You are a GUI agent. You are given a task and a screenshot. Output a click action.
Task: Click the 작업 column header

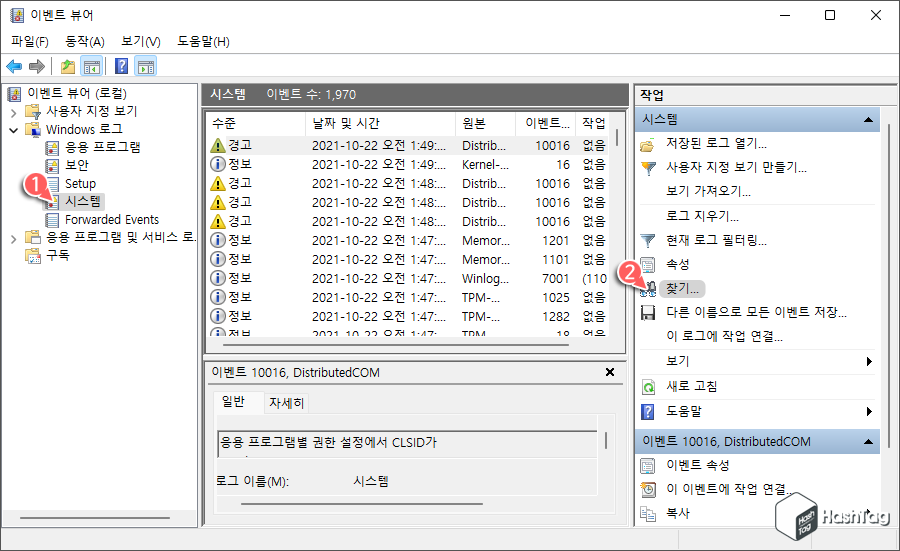click(x=593, y=123)
